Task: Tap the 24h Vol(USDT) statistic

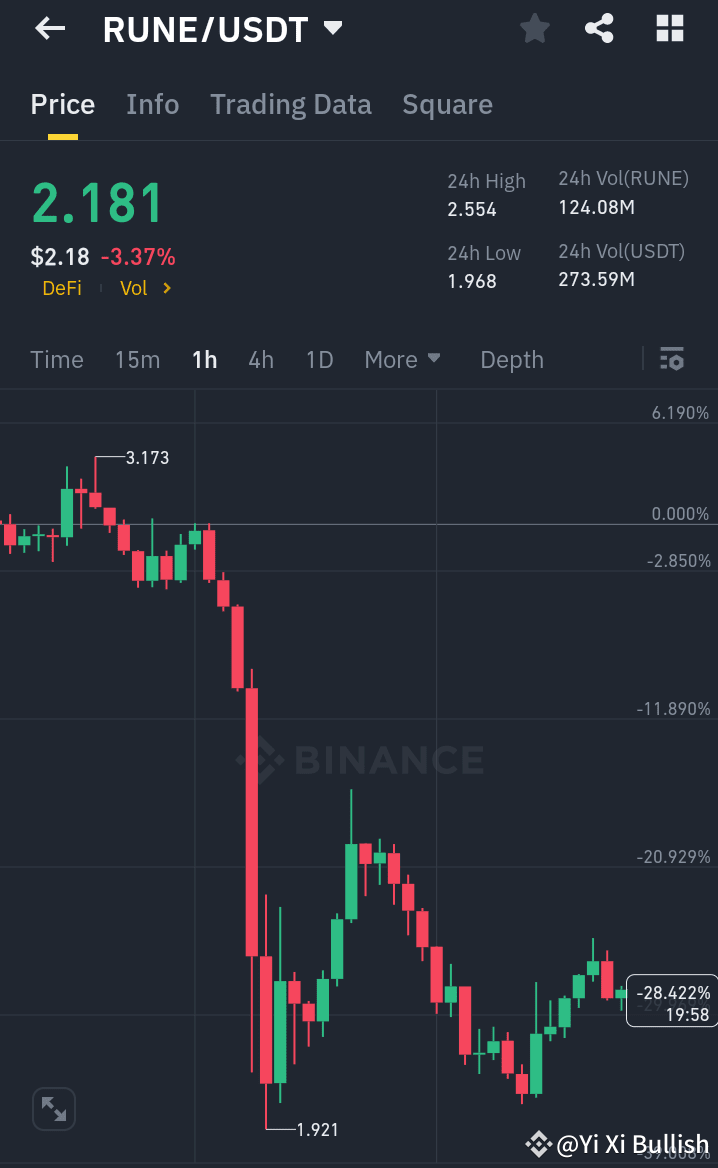Action: point(621,265)
